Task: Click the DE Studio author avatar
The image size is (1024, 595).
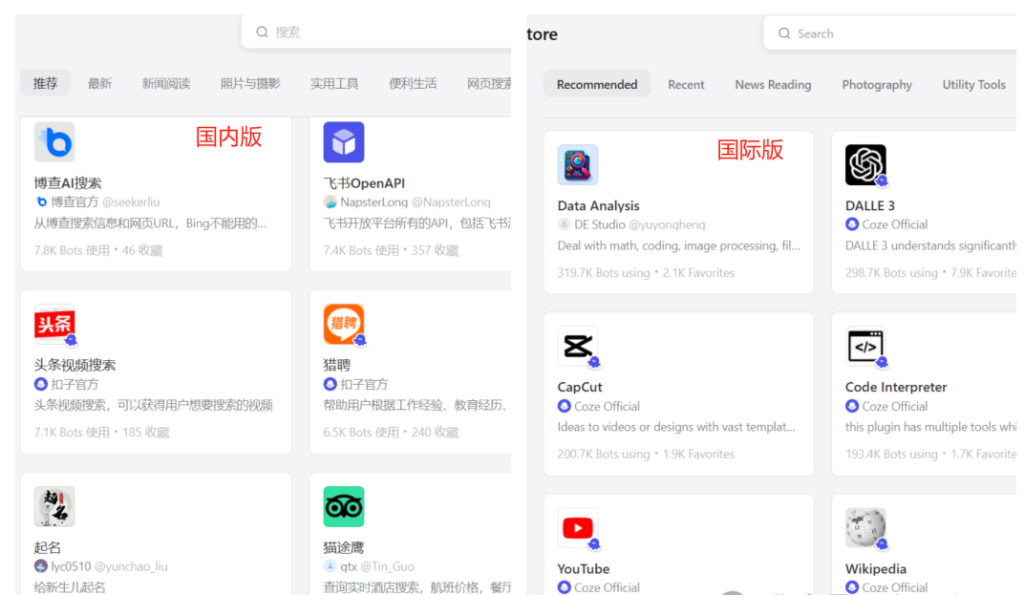Action: coord(564,225)
